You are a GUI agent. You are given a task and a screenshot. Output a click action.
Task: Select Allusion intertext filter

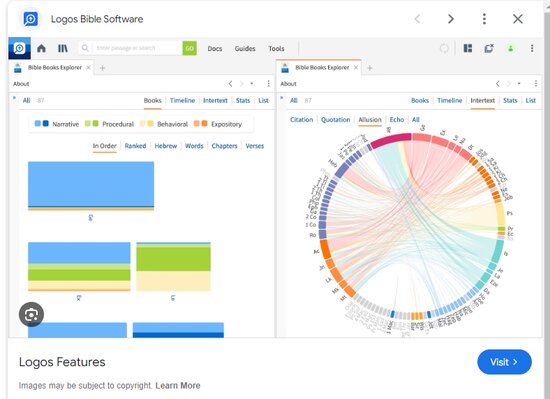click(x=370, y=120)
